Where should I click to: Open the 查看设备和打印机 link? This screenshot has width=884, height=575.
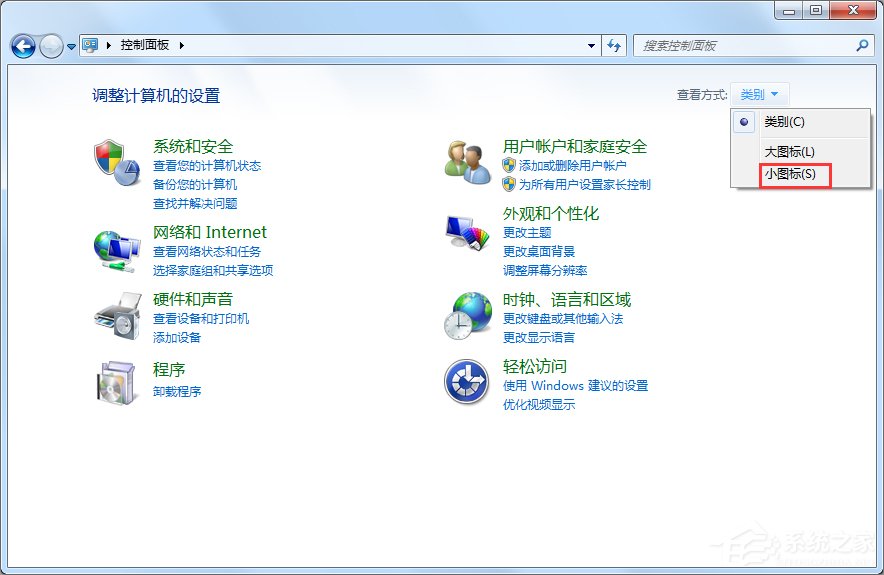pos(201,319)
